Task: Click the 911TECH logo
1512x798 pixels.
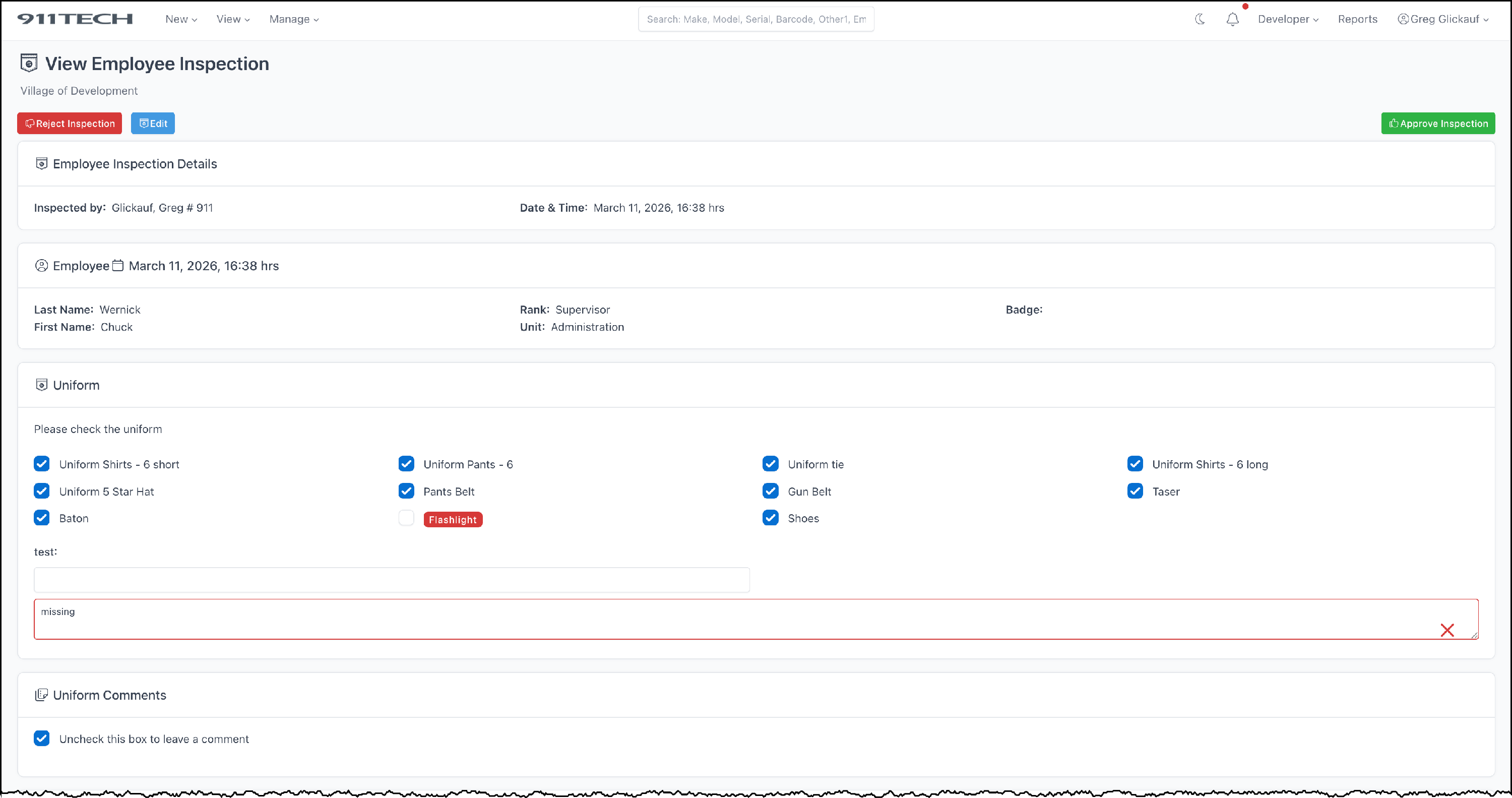Action: [x=75, y=19]
